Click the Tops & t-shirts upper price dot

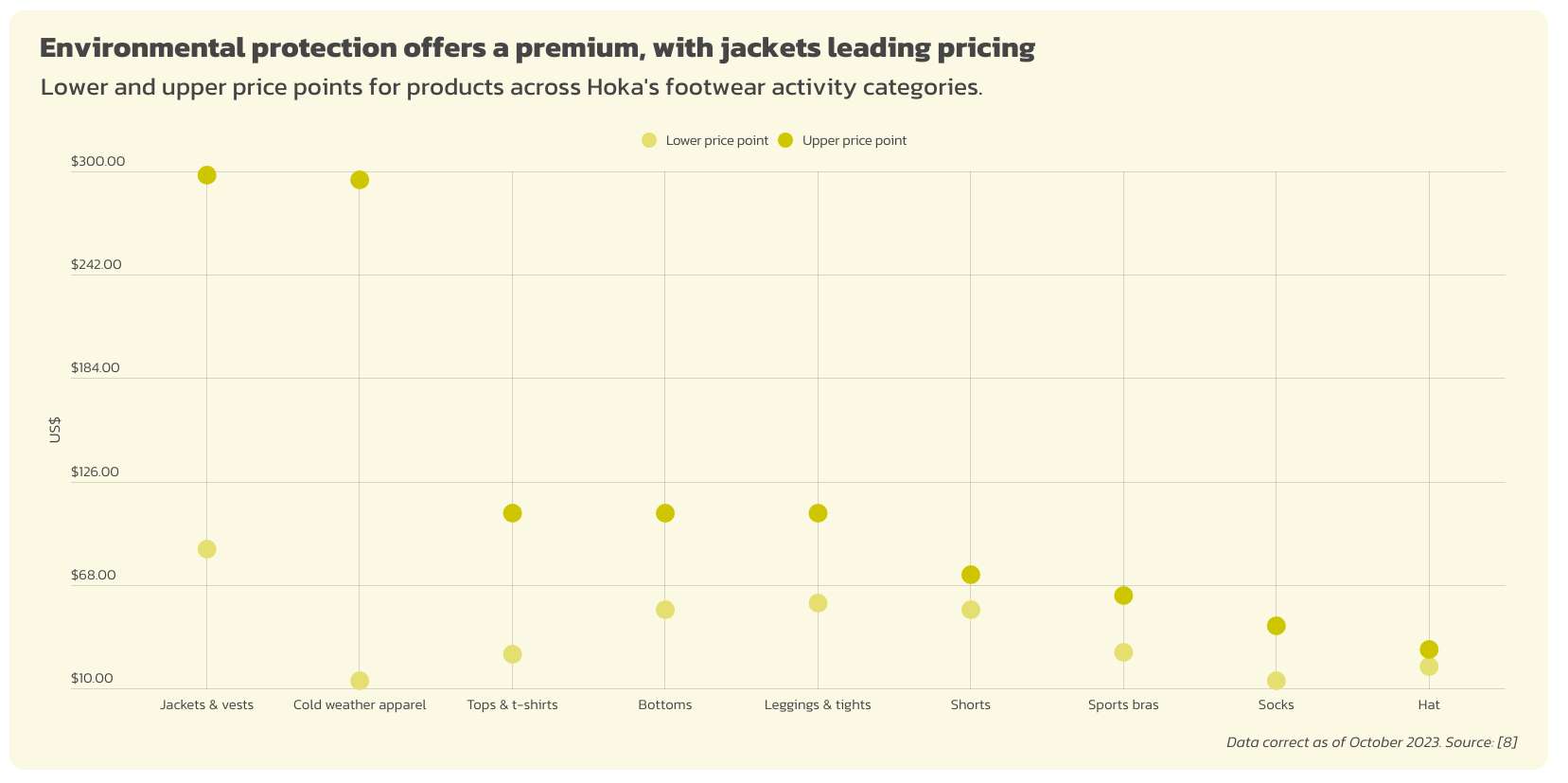click(x=512, y=513)
